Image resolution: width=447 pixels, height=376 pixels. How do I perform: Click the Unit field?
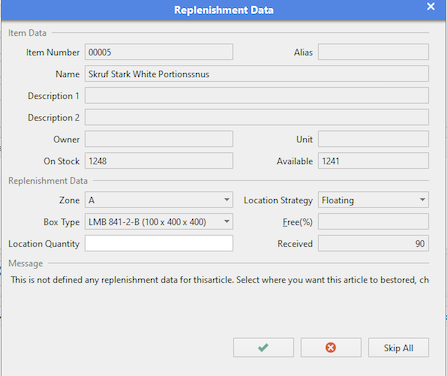[x=373, y=139]
